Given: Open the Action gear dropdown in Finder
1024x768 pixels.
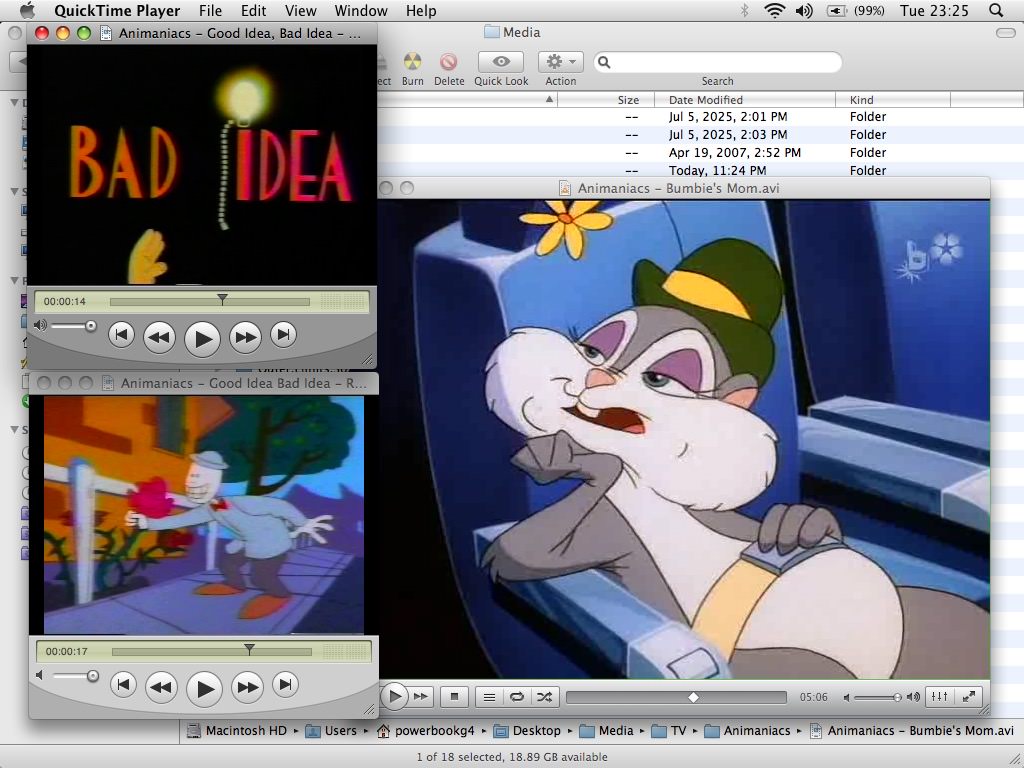Looking at the screenshot, I should (x=560, y=61).
